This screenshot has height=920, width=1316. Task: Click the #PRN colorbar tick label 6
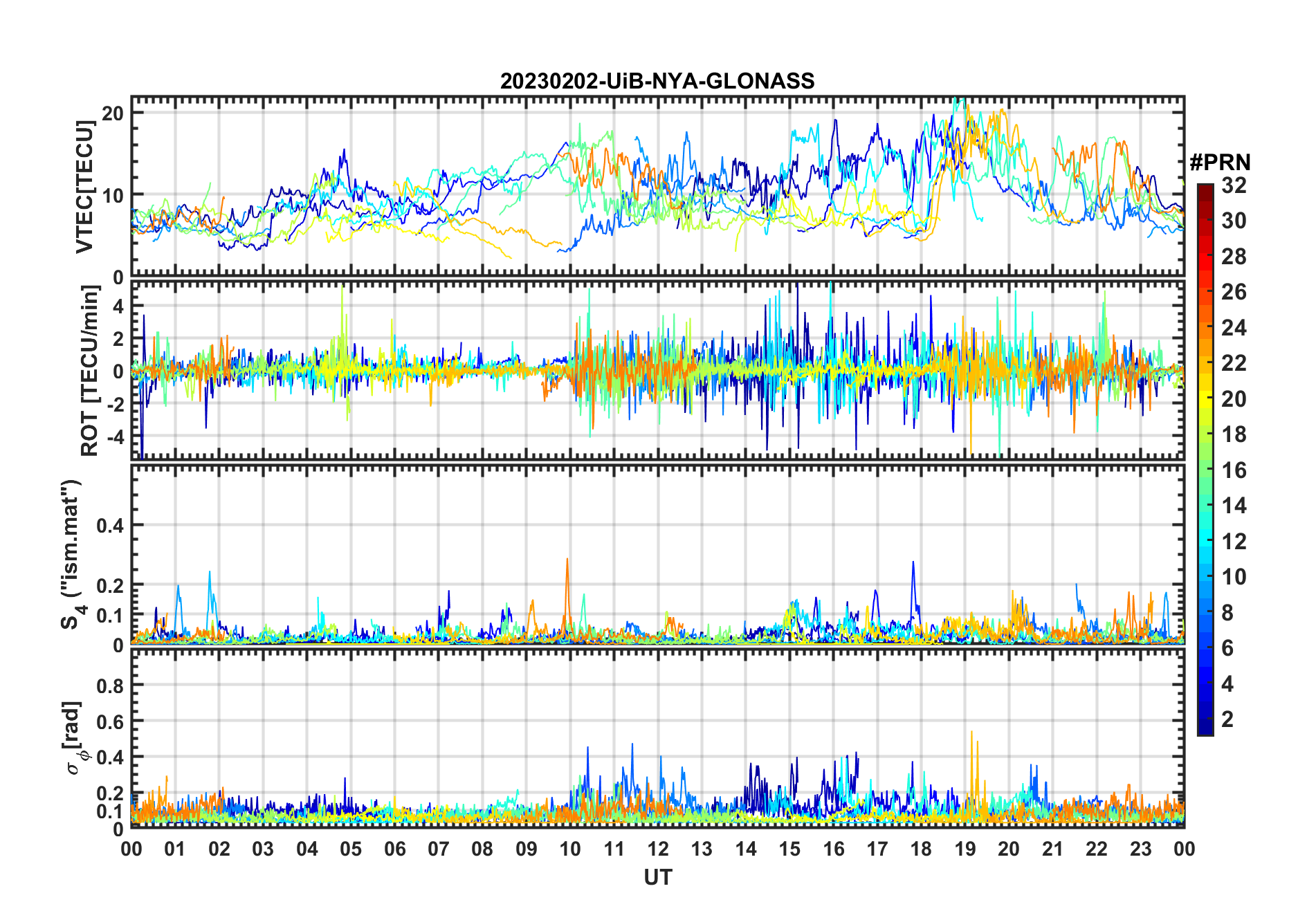(1228, 648)
